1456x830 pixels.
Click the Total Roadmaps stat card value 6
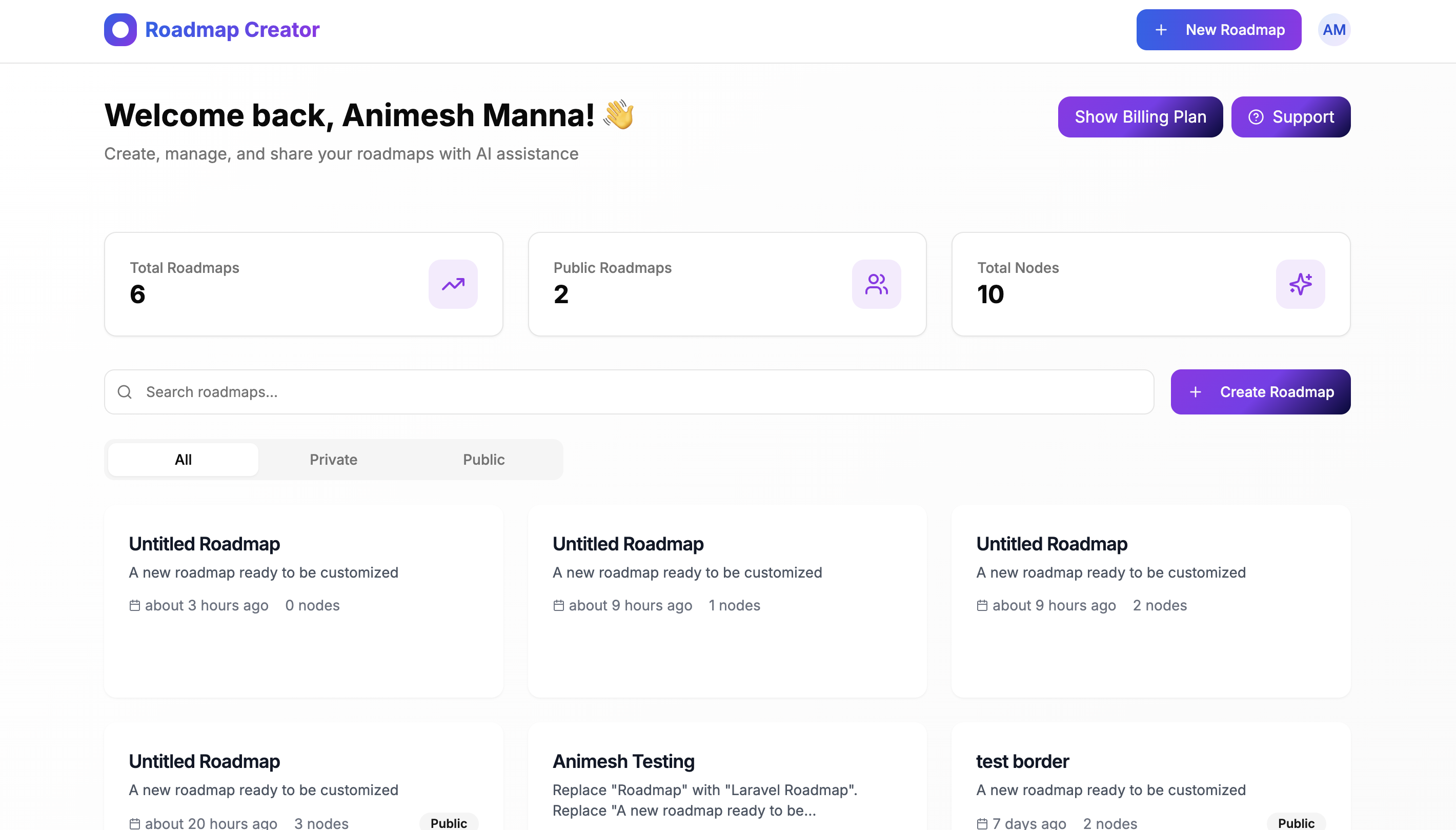[x=137, y=294]
